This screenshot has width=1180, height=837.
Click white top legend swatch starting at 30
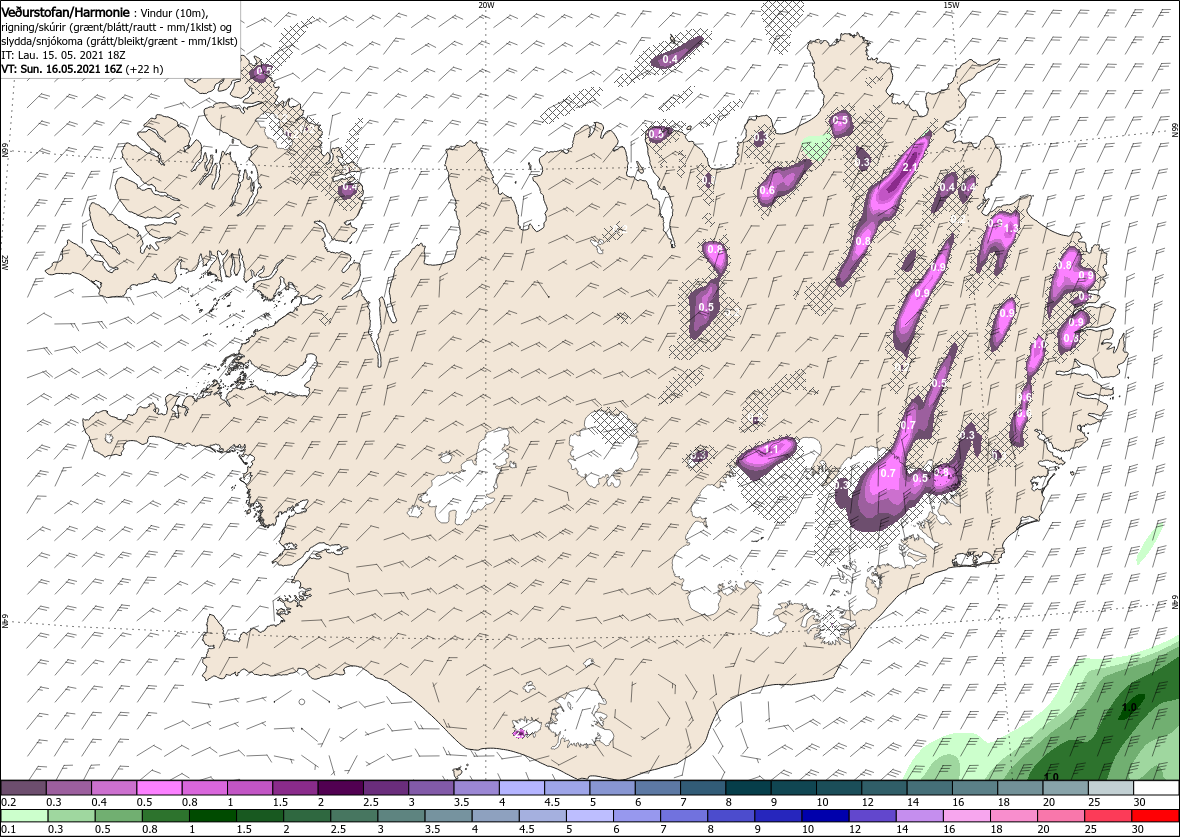pyautogui.click(x=1157, y=787)
